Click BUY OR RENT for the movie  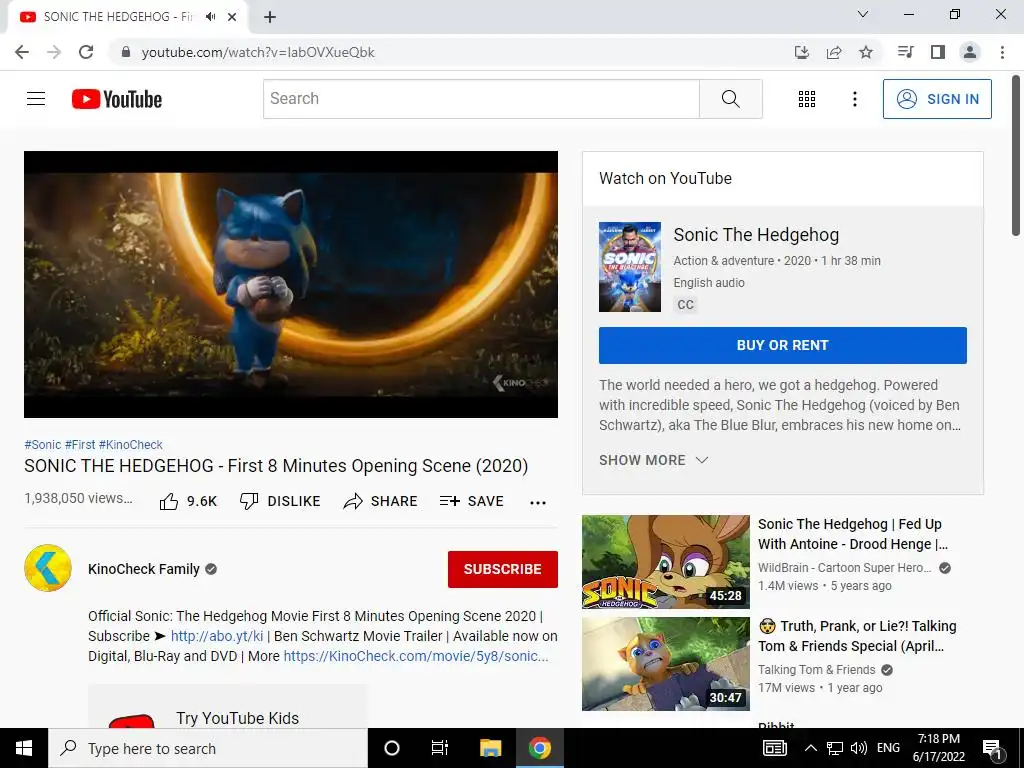tap(782, 345)
